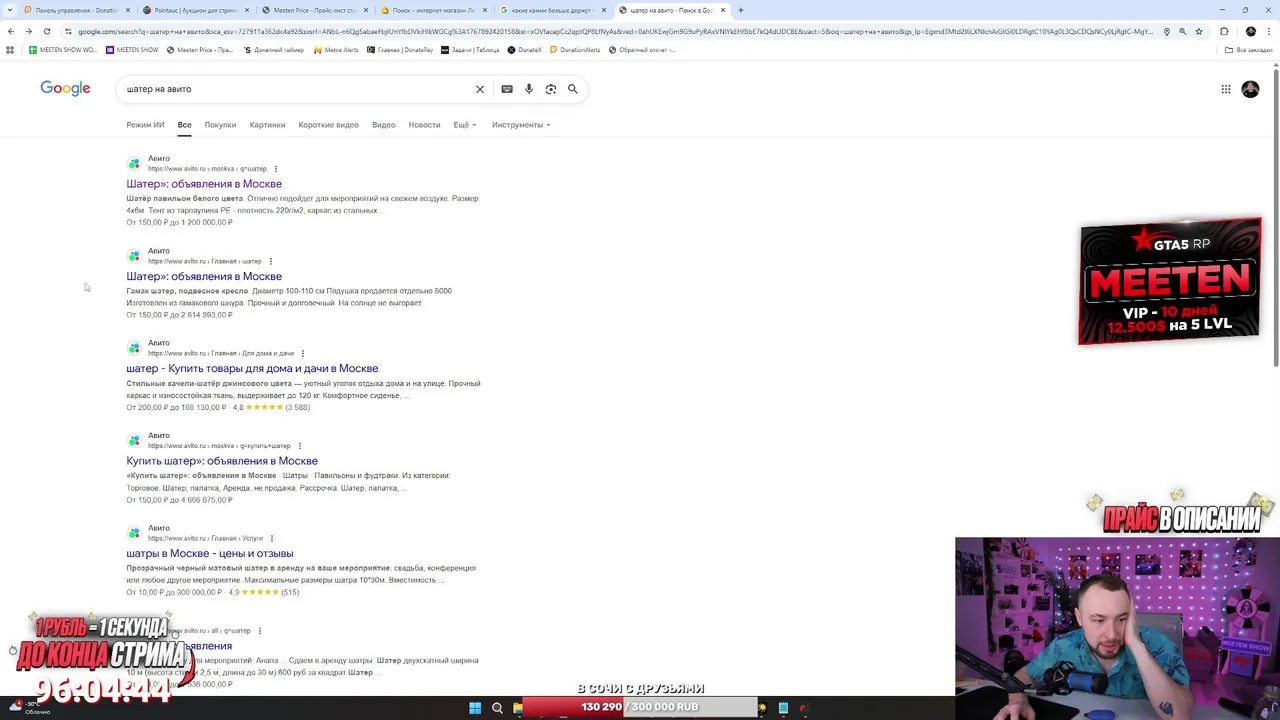1280x720 pixels.
Task: Submit search with the magnifier icon
Action: [x=573, y=89]
